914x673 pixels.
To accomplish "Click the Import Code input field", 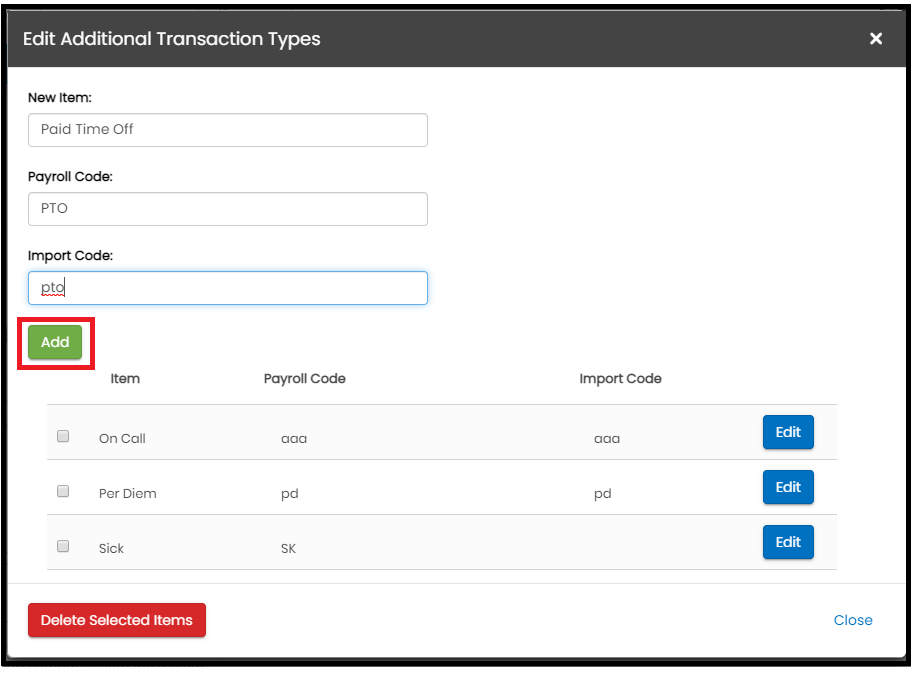I will coord(227,288).
